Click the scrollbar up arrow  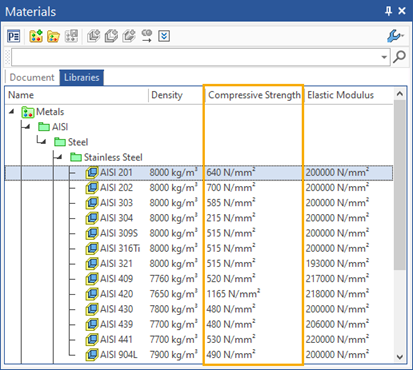(x=400, y=94)
